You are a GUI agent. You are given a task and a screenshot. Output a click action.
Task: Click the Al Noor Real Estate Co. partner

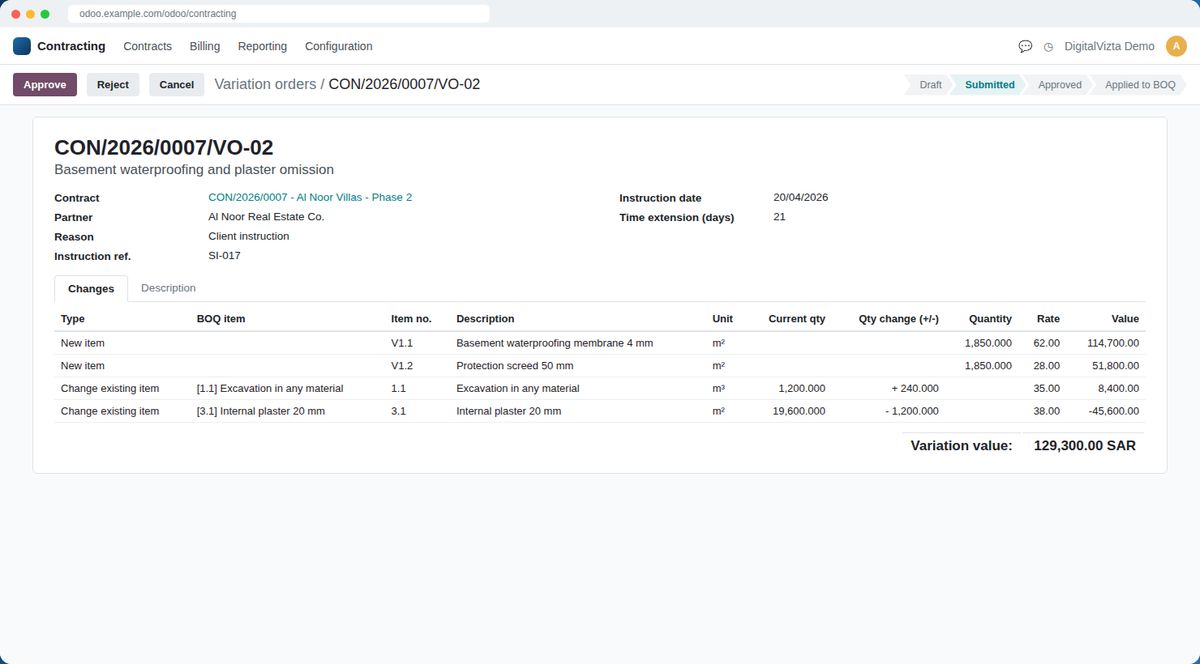266,217
